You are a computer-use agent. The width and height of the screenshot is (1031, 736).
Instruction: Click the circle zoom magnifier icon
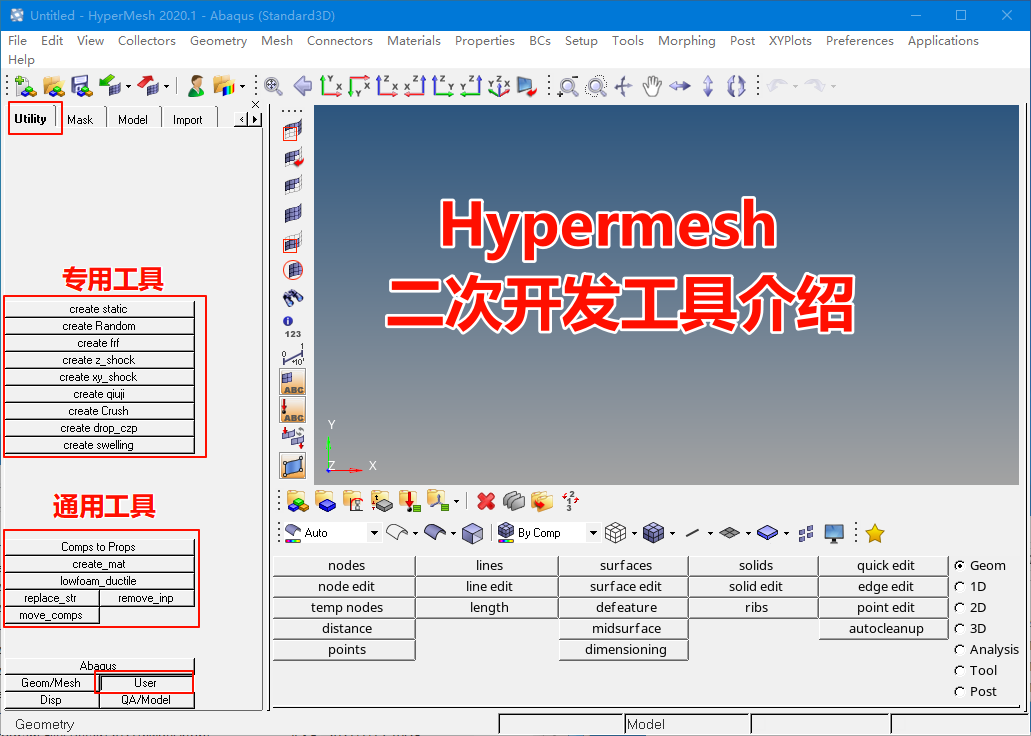[596, 86]
